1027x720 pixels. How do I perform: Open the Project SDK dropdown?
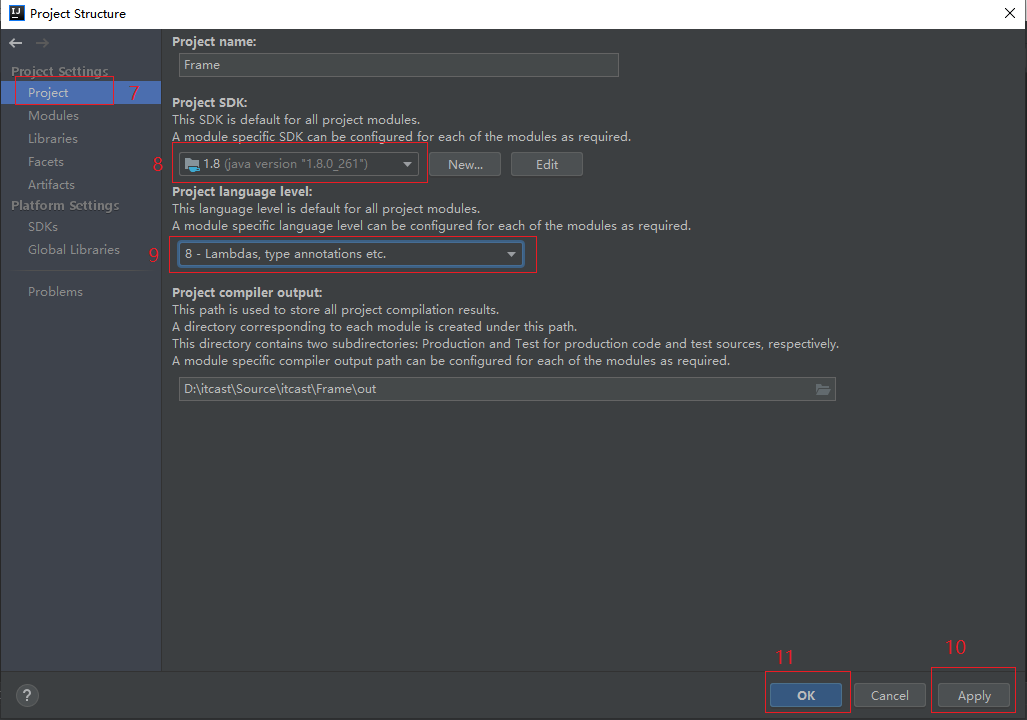pos(298,164)
